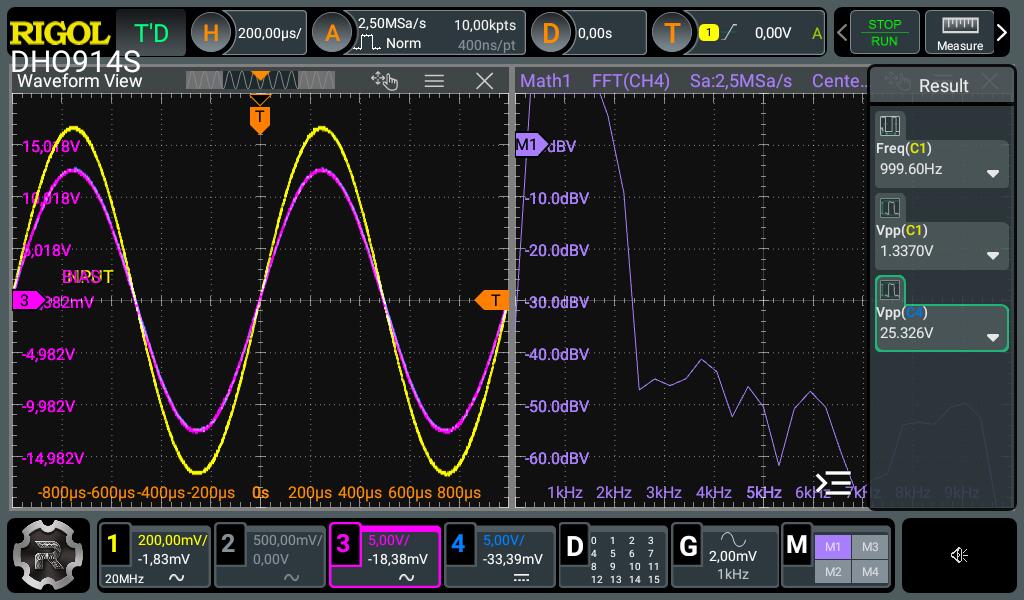Click the waveform memory position bar
This screenshot has height=600, width=1024.
260,80
